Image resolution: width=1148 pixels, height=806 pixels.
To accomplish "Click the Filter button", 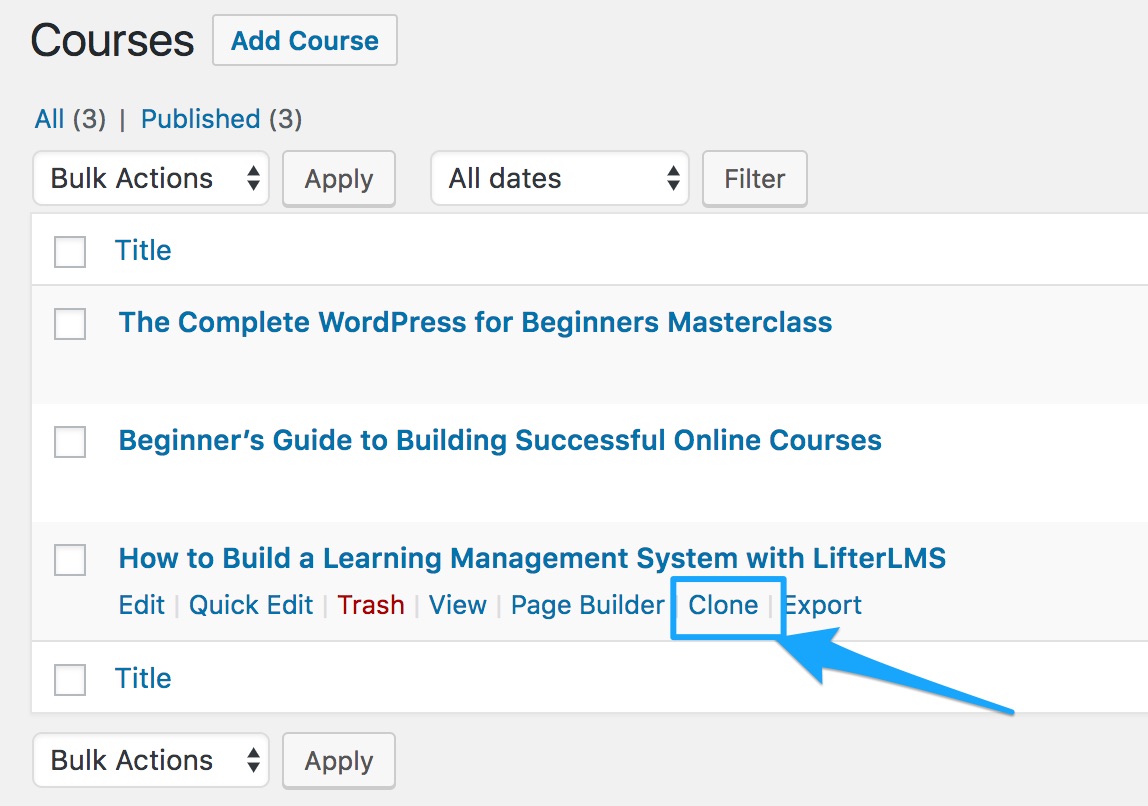I will coord(754,178).
